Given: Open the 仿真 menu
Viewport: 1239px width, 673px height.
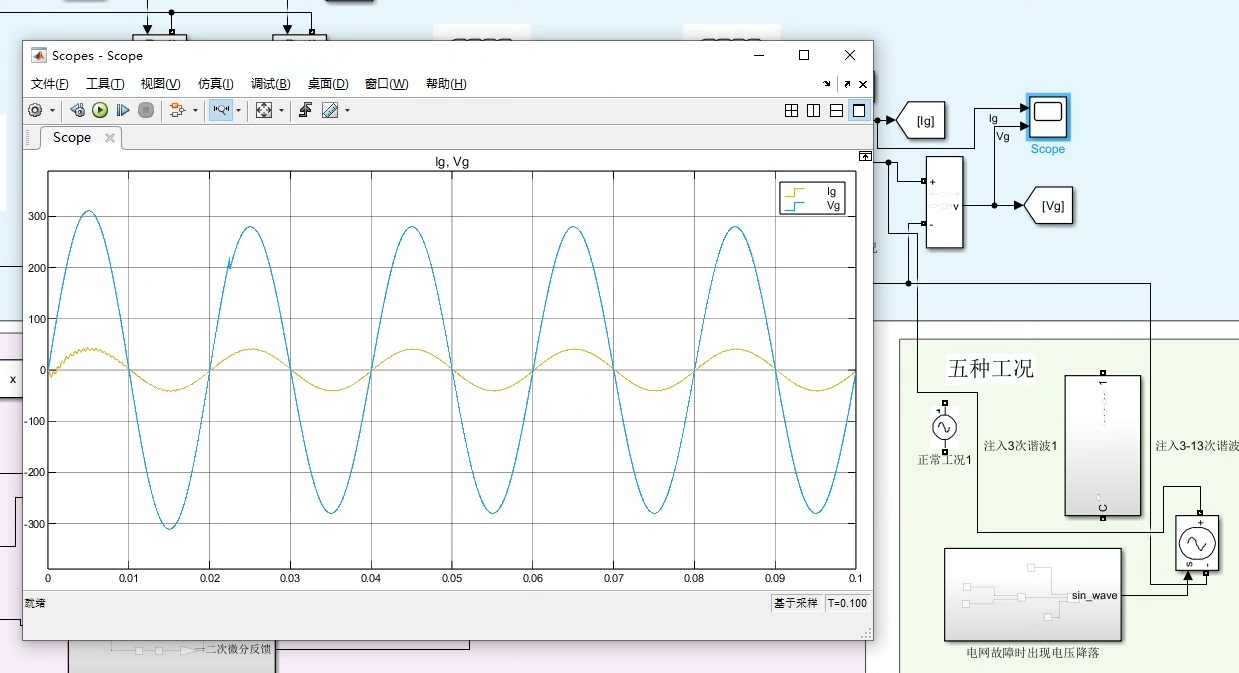Looking at the screenshot, I should [213, 84].
